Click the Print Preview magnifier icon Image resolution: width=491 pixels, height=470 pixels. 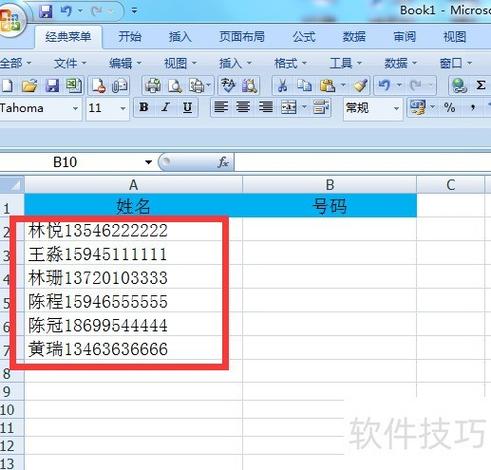click(x=175, y=86)
